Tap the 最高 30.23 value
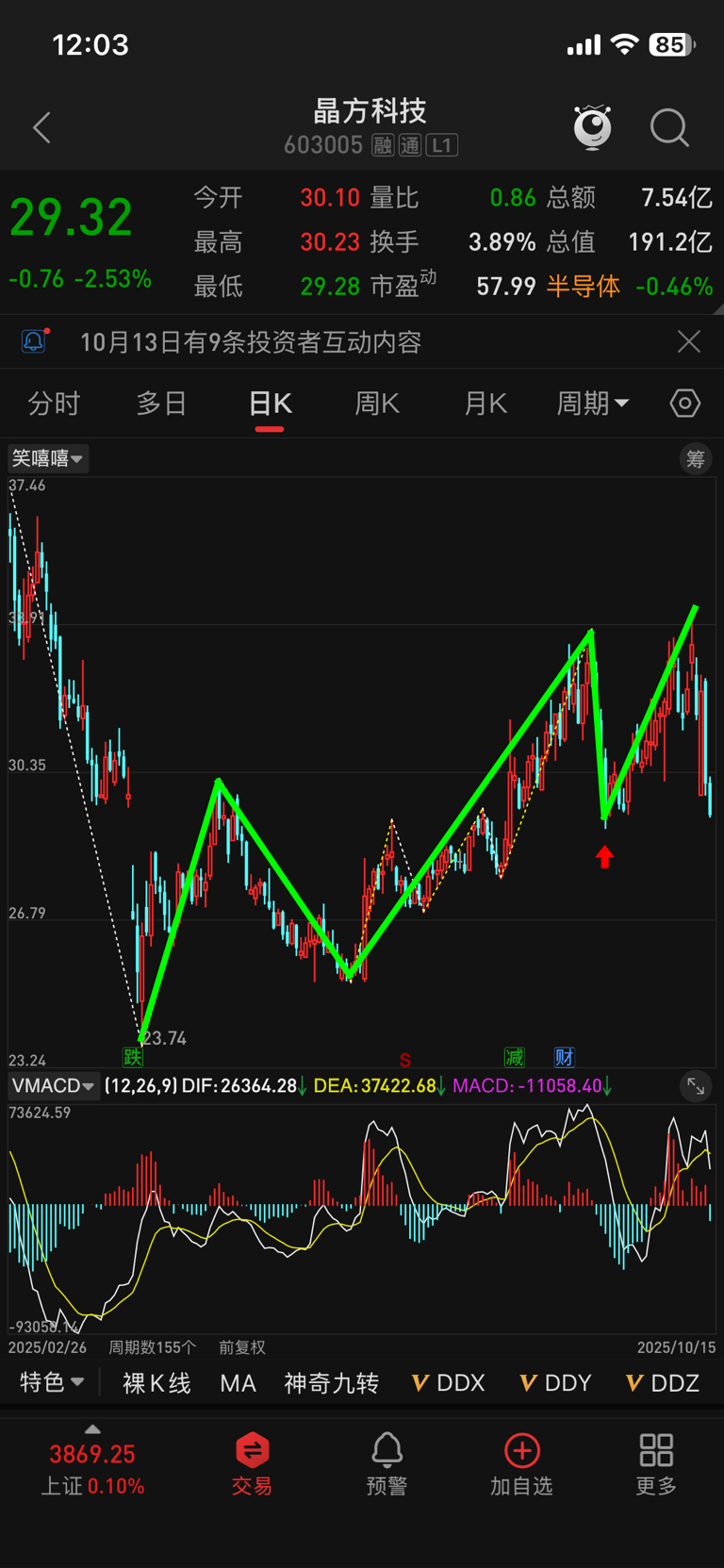Screen dimensions: 724x1568 pyautogui.click(x=330, y=241)
